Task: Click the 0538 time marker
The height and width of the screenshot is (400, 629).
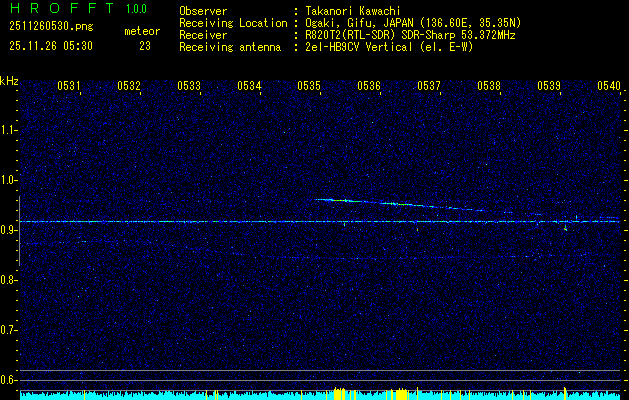Action: pyautogui.click(x=489, y=87)
